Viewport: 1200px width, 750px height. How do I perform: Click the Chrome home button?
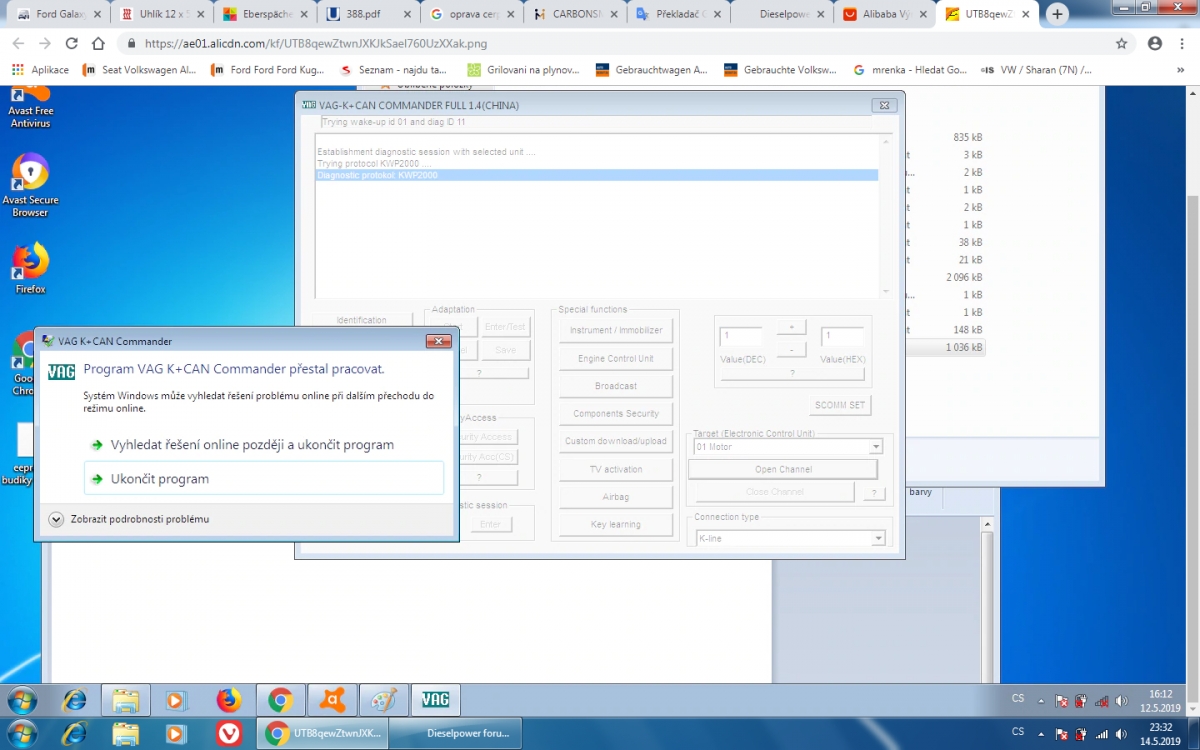click(98, 44)
